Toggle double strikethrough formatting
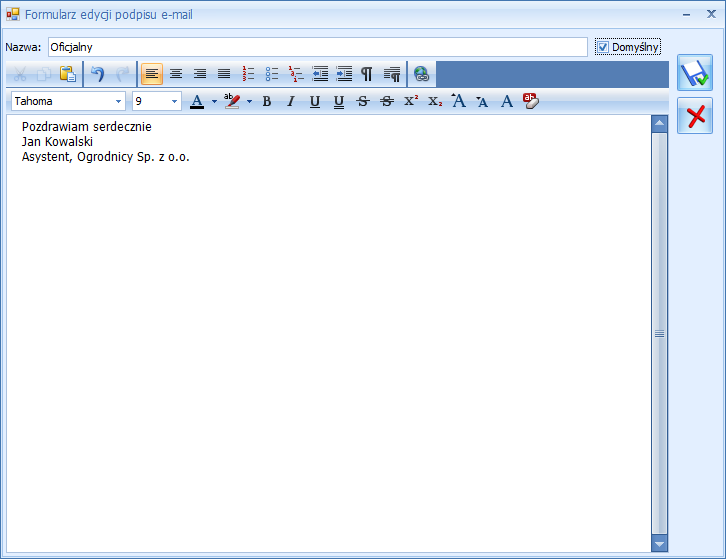Screen dimensions: 726x559 coord(387,101)
